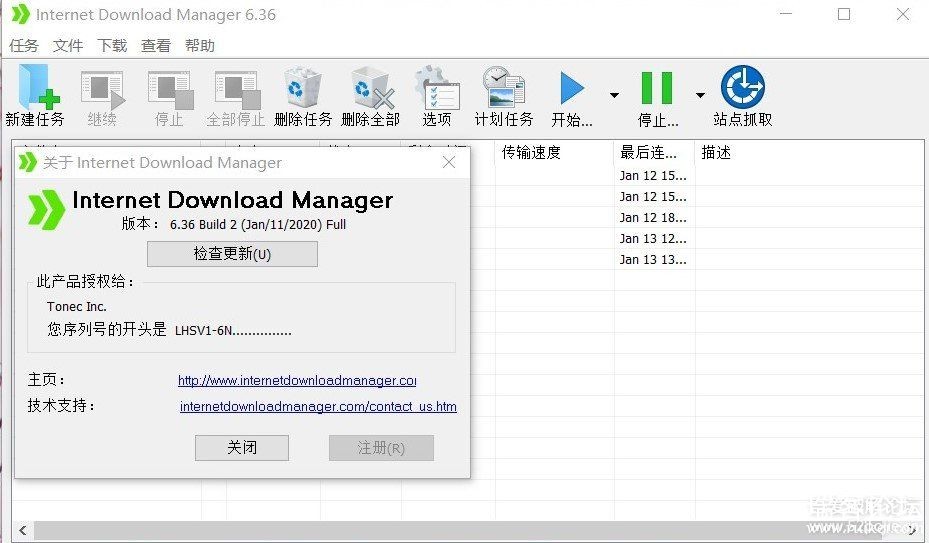Open Options (选项) from the toolbar

point(437,97)
